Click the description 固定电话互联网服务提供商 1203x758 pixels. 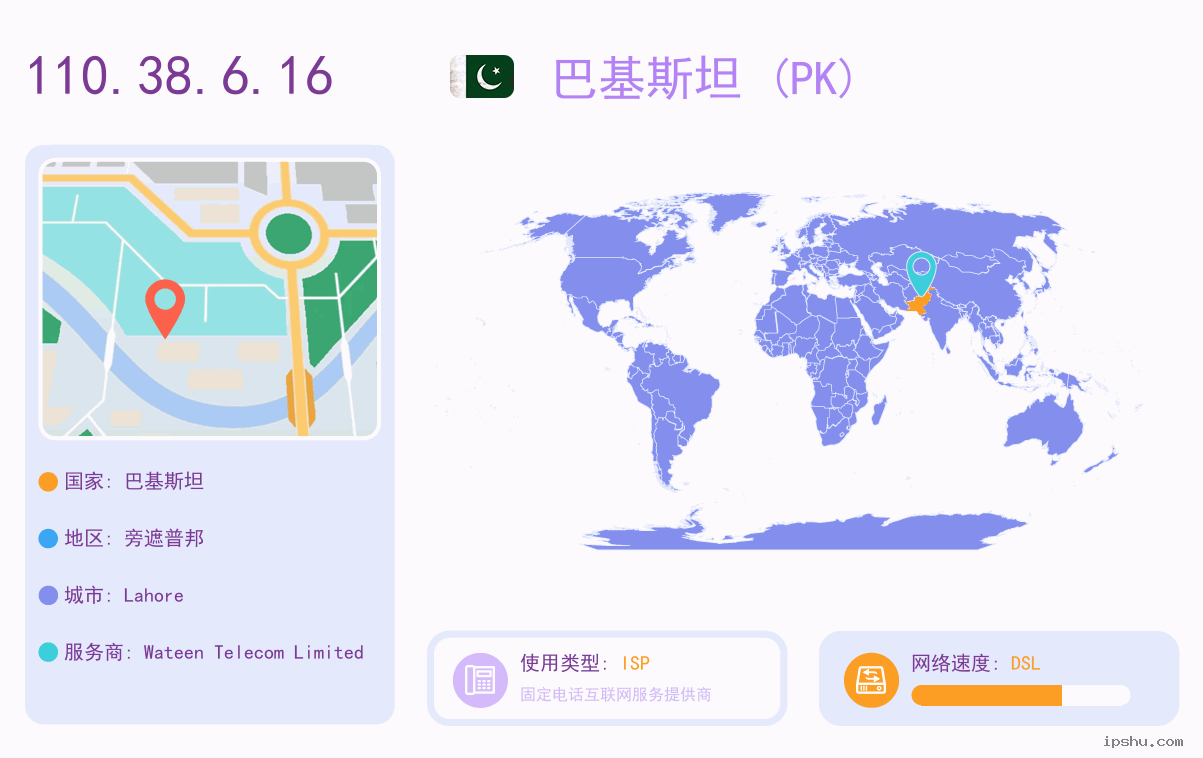point(615,694)
